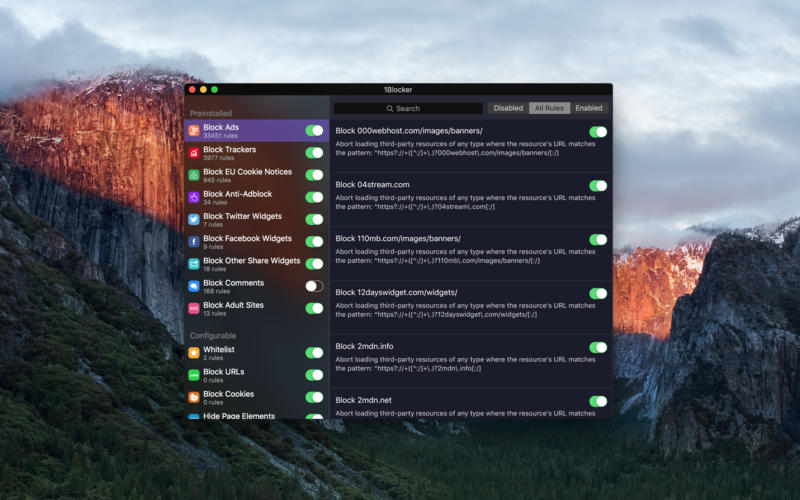Click the Block Trackers category icon
Image resolution: width=800 pixels, height=500 pixels.
(194, 153)
